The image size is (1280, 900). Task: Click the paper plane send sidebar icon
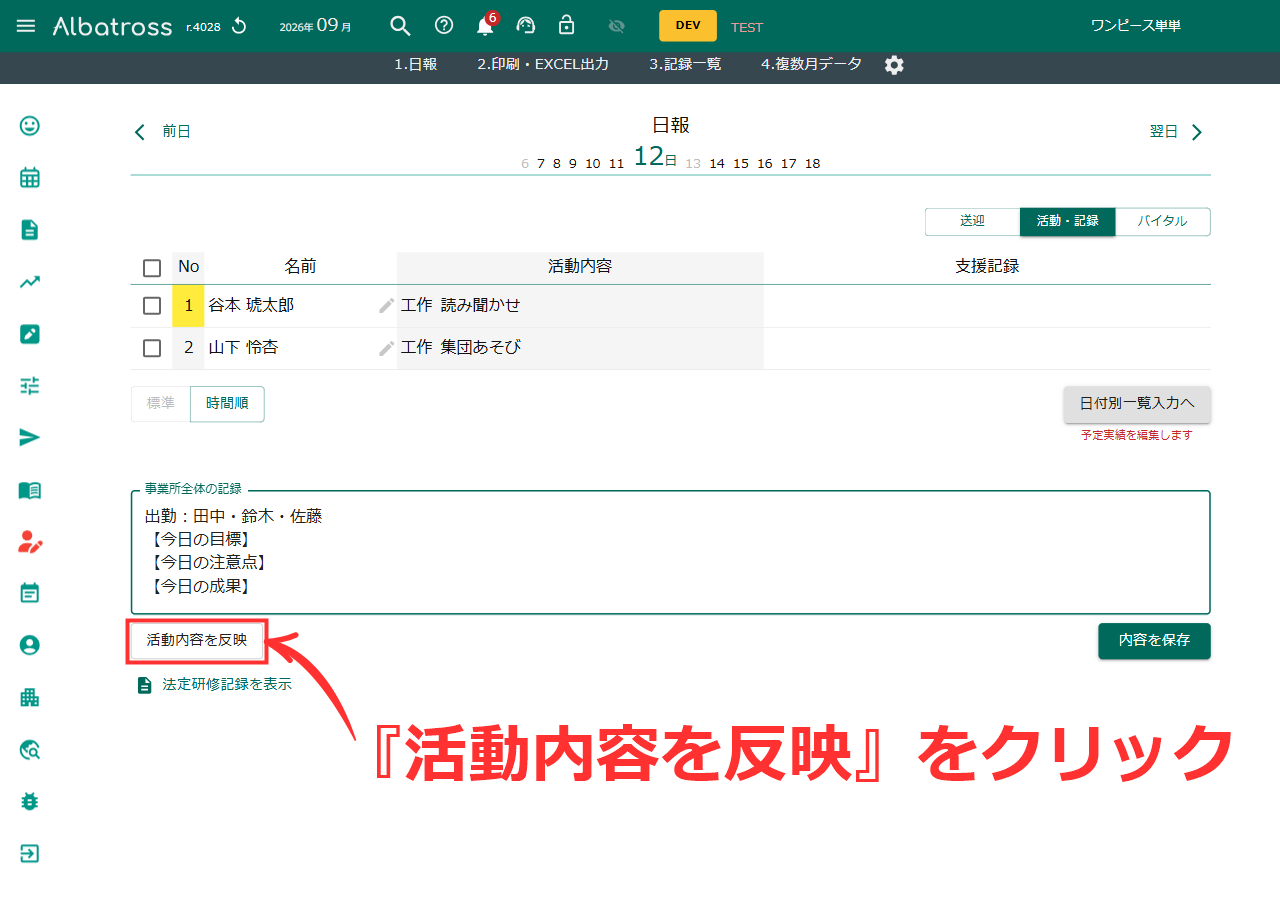30,438
